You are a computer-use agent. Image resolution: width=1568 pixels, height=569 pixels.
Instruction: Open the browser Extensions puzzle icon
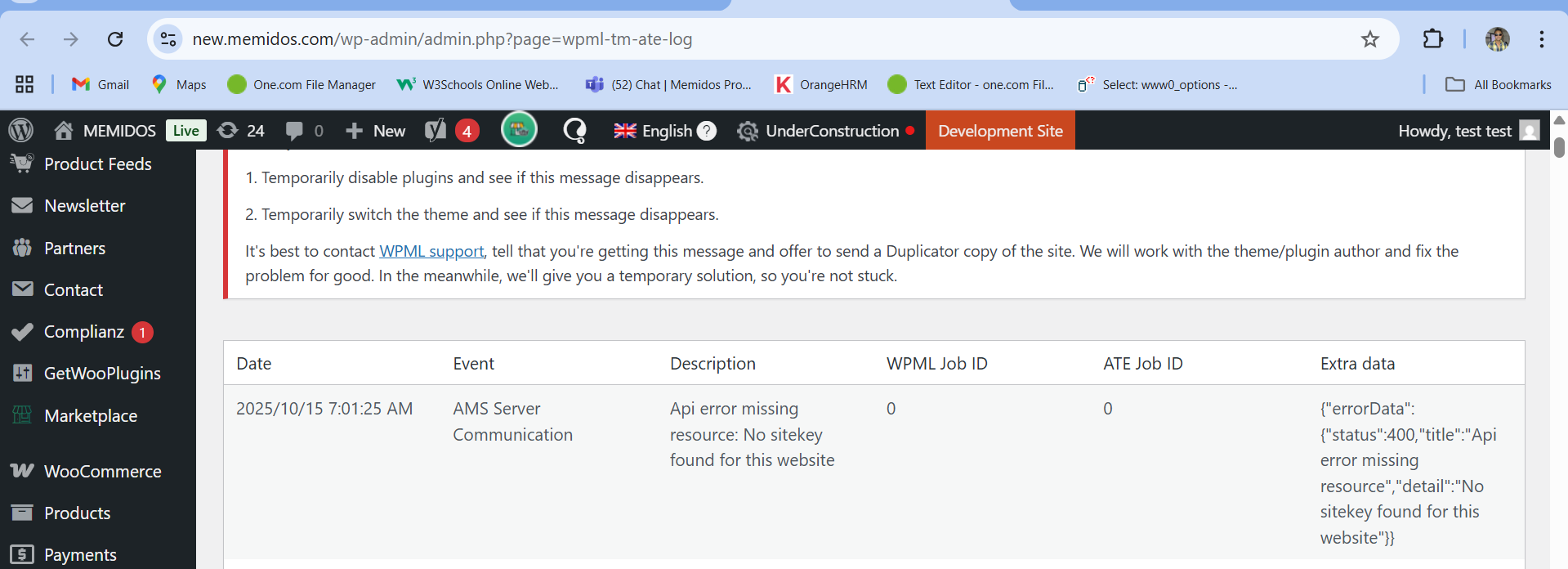pos(1432,39)
